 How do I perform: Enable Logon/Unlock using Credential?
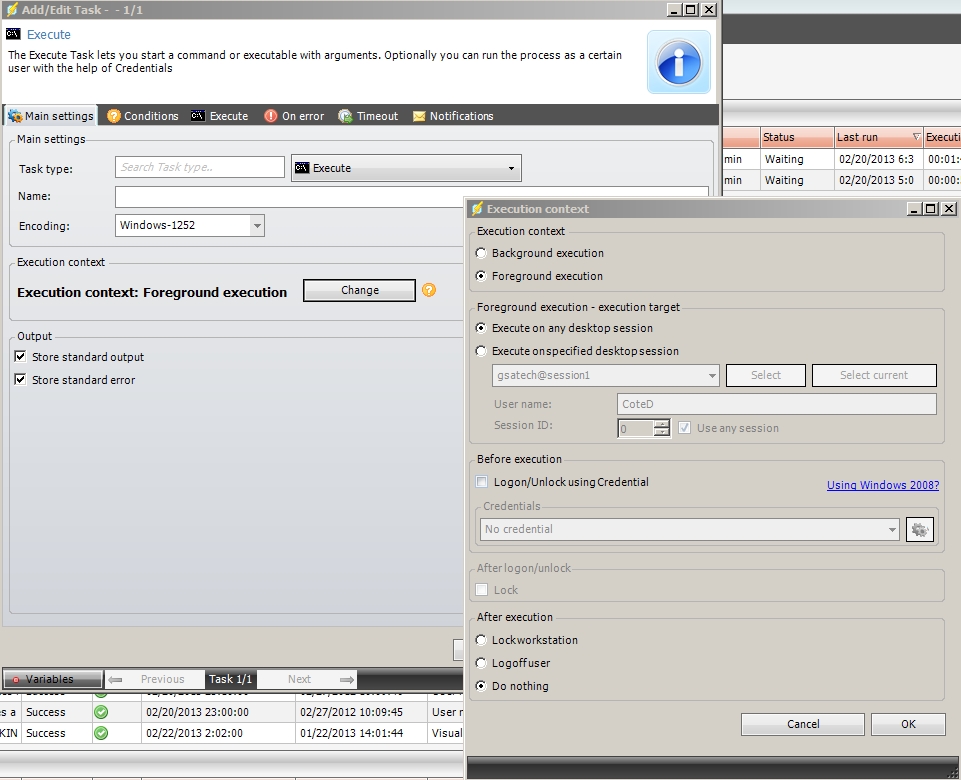click(x=483, y=482)
